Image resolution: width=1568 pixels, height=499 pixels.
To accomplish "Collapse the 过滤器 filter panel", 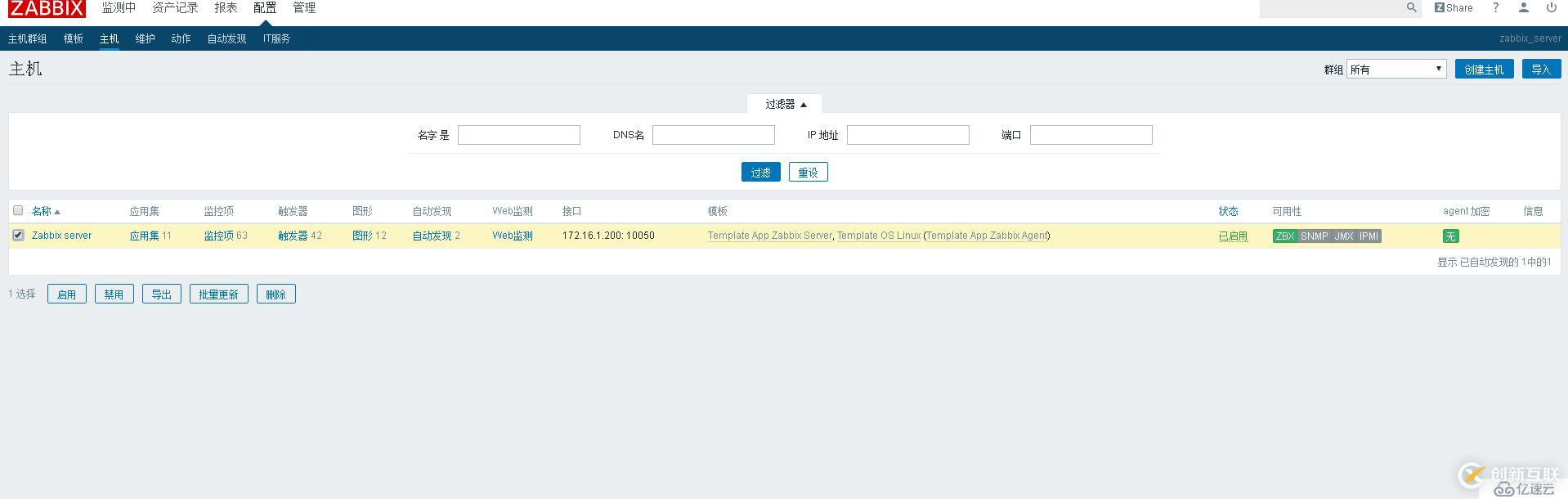I will (x=785, y=104).
